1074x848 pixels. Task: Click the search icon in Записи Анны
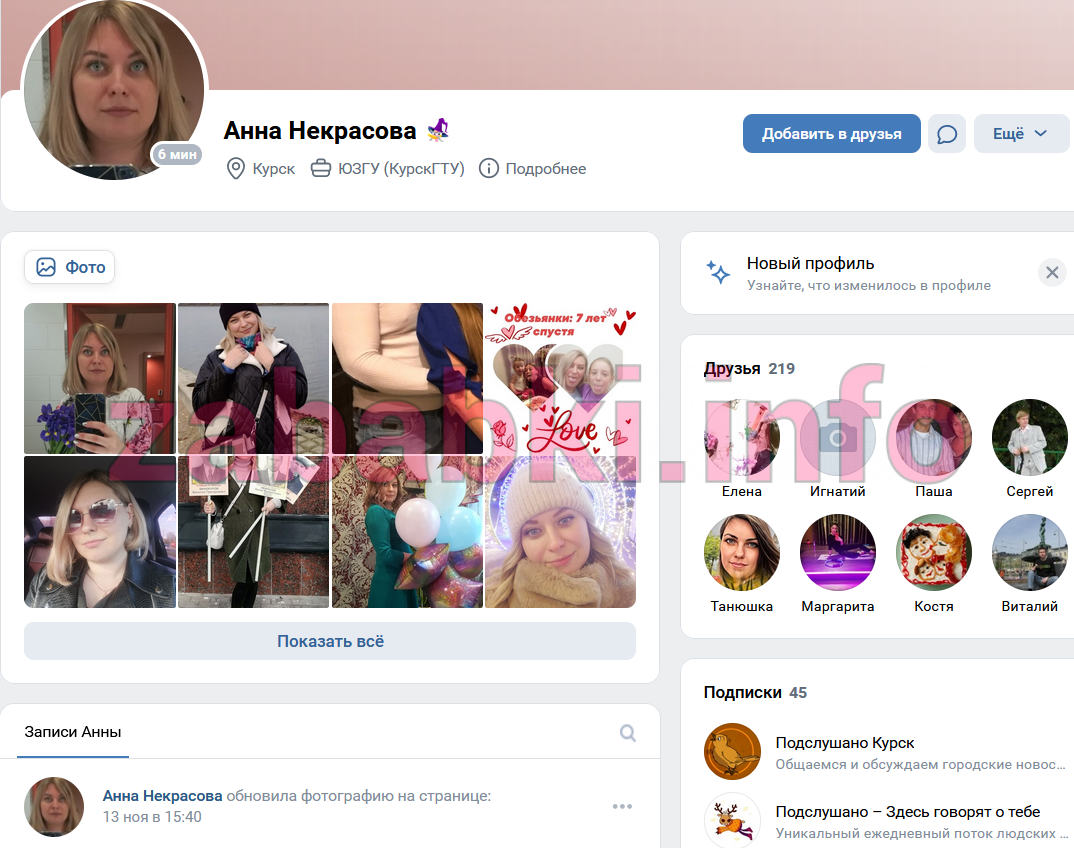(627, 733)
